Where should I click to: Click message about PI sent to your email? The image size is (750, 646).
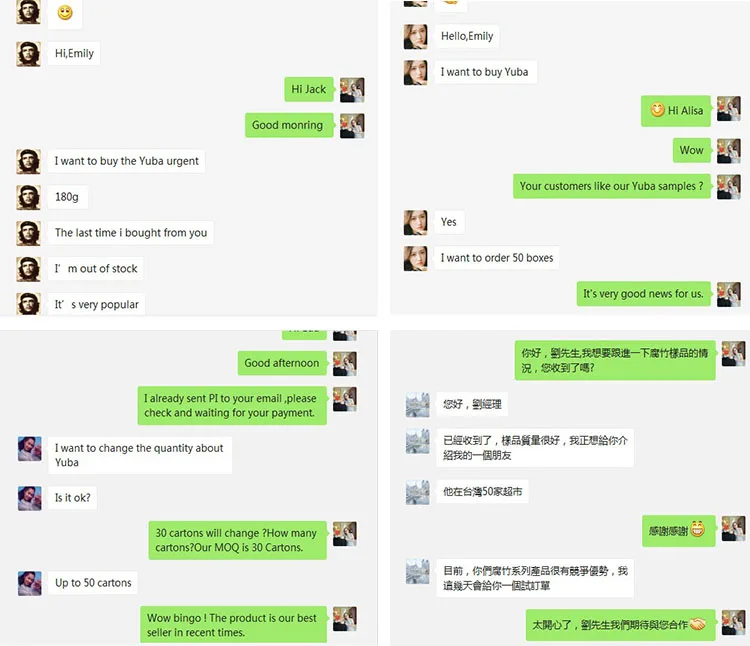click(x=232, y=405)
